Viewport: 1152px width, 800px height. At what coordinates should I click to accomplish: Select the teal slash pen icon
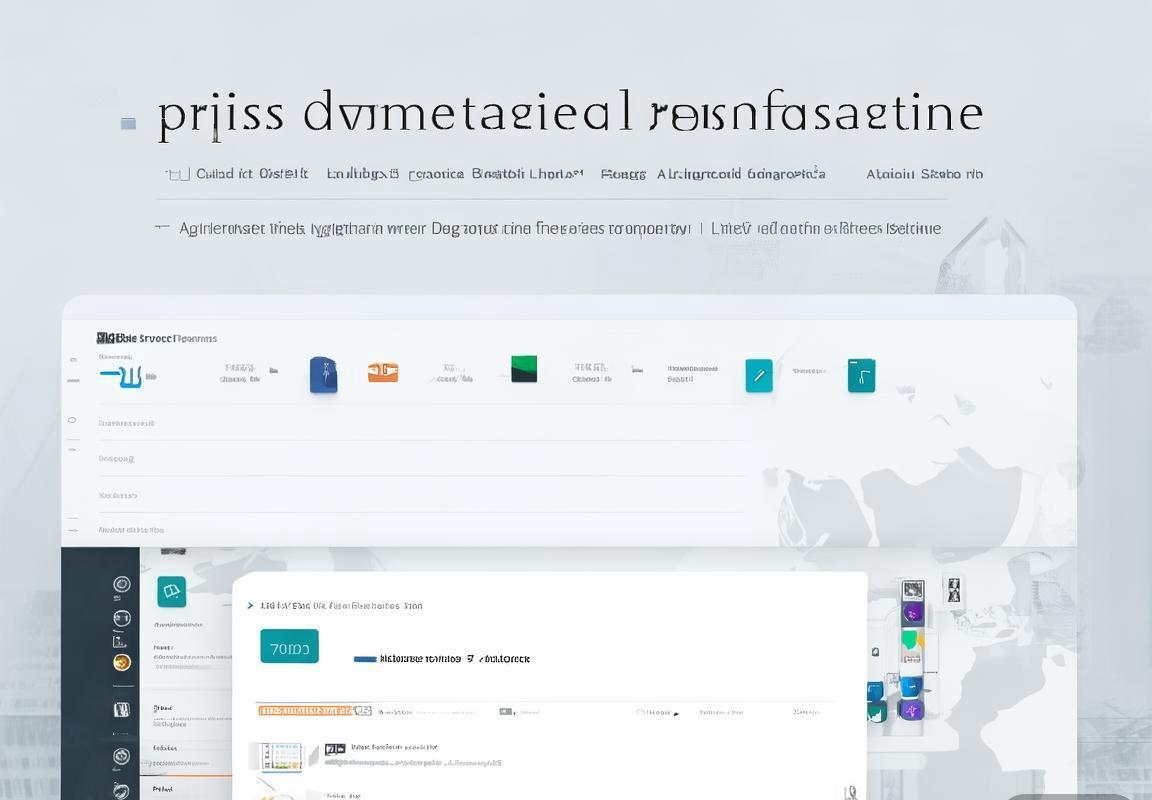point(759,375)
